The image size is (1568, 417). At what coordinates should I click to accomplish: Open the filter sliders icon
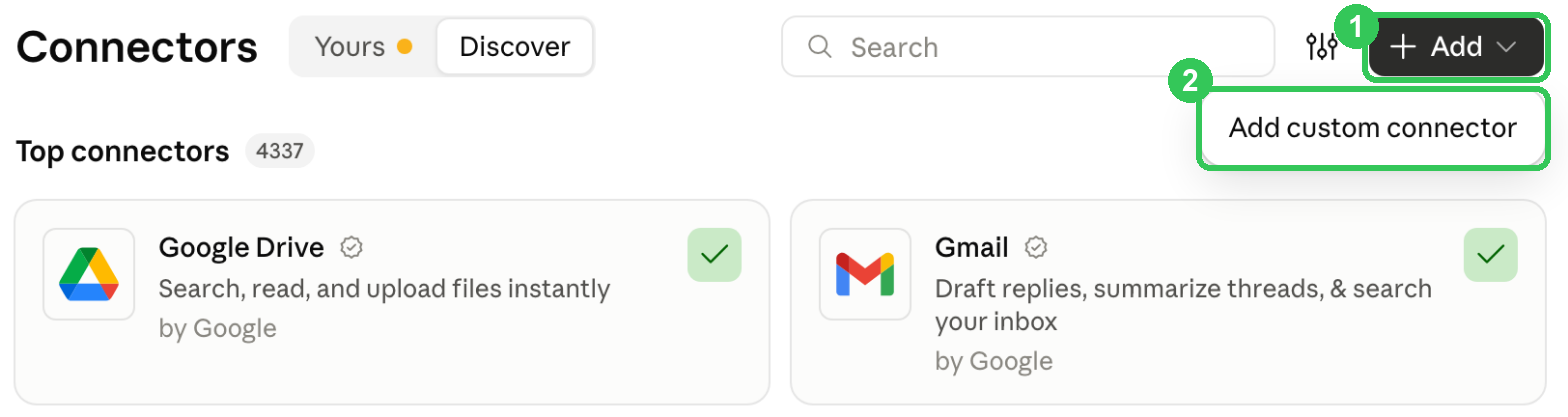(1322, 47)
